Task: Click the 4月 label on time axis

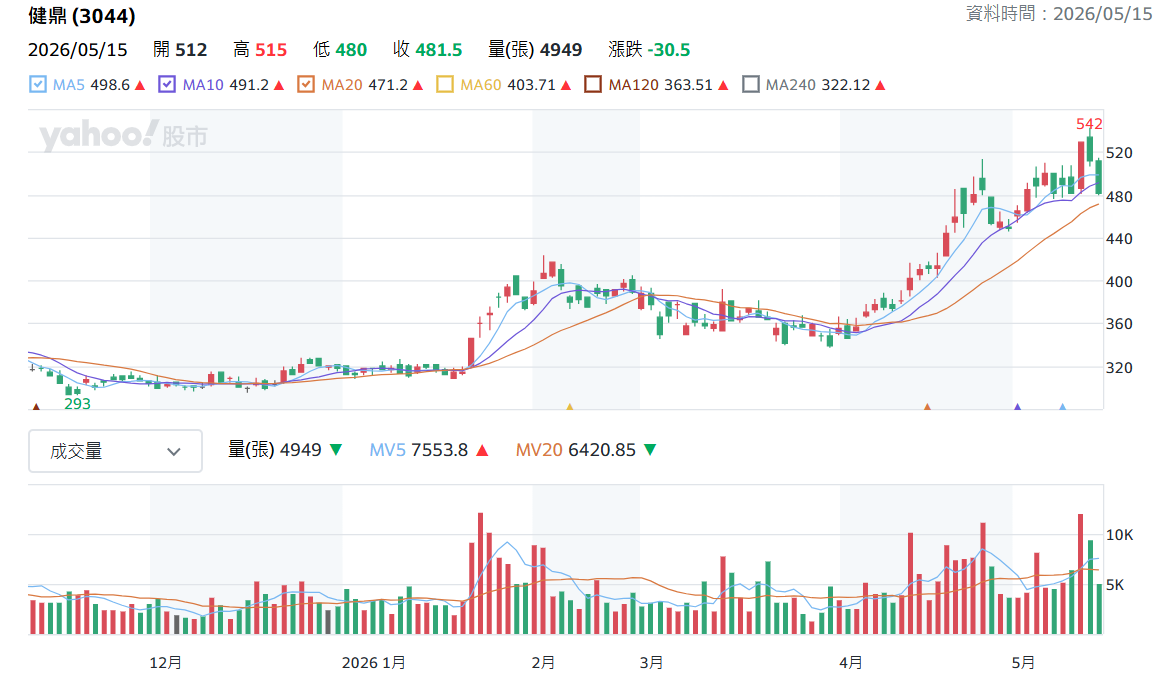Action: click(851, 663)
